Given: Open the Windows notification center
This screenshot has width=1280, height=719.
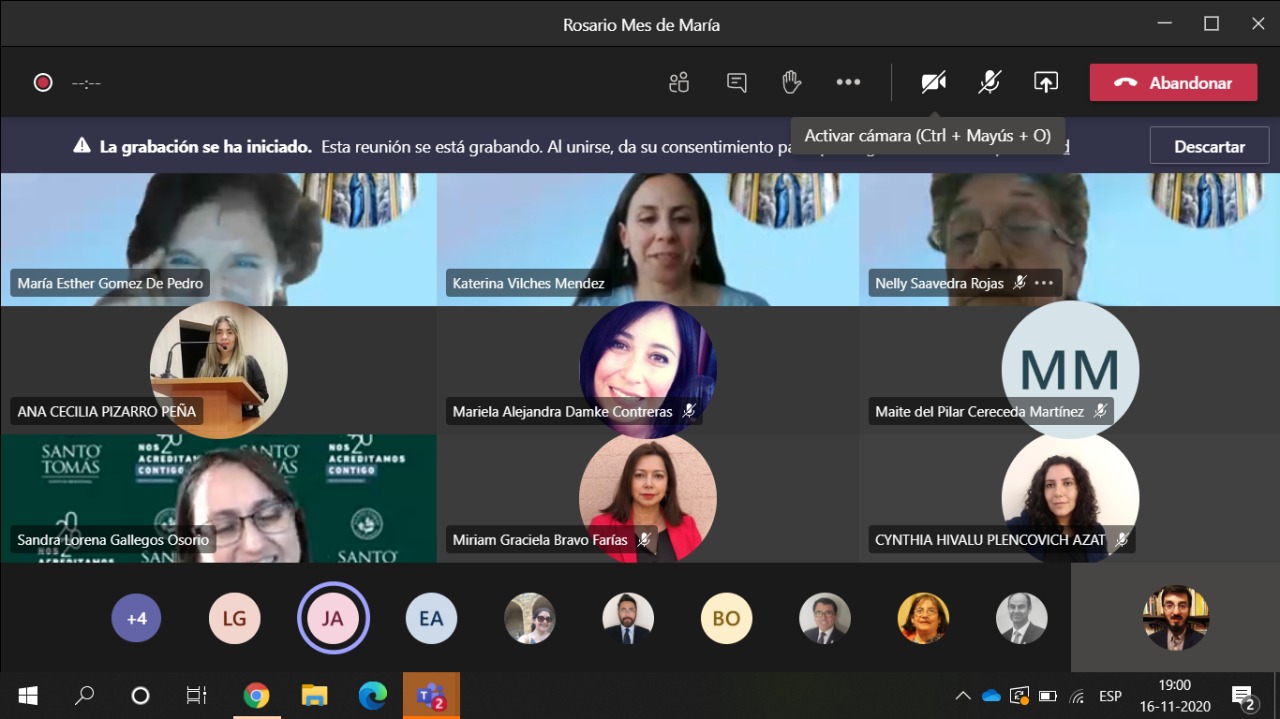Looking at the screenshot, I should click(1243, 696).
